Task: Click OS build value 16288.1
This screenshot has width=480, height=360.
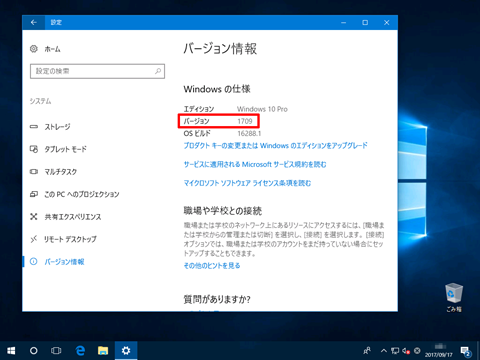Action: click(x=249, y=133)
